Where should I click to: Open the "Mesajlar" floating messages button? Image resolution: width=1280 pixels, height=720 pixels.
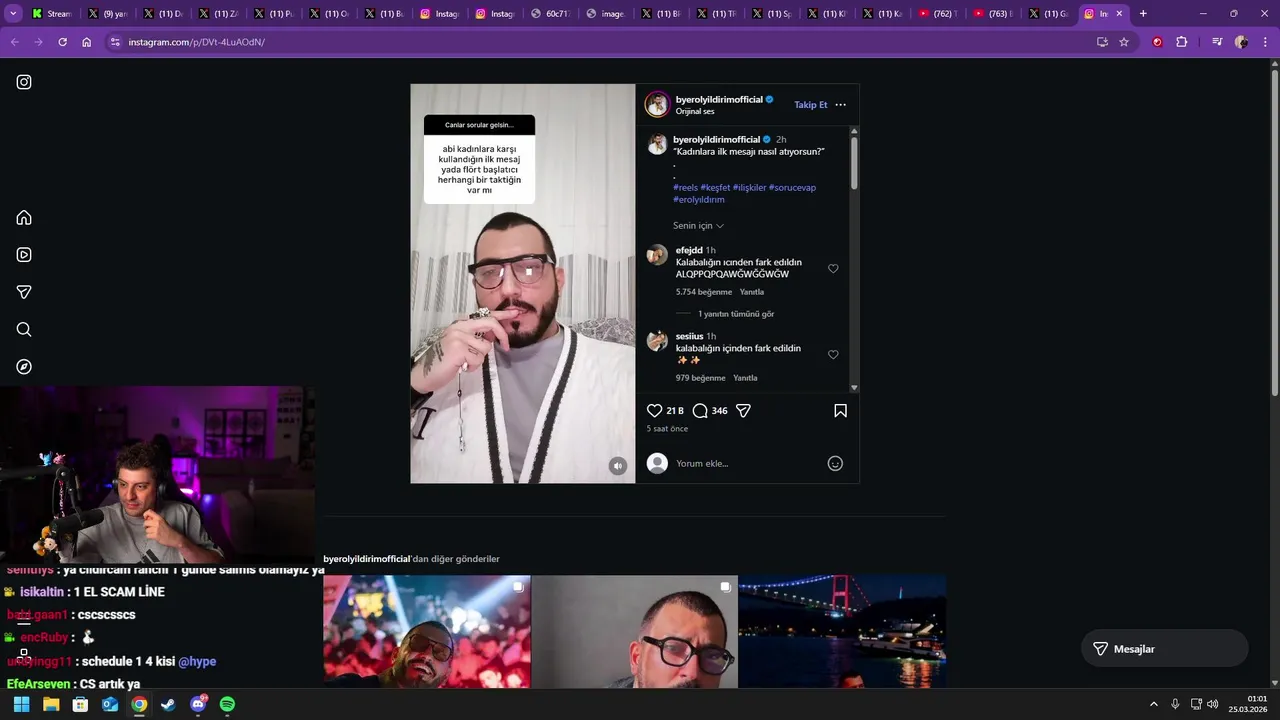[x=1164, y=649]
